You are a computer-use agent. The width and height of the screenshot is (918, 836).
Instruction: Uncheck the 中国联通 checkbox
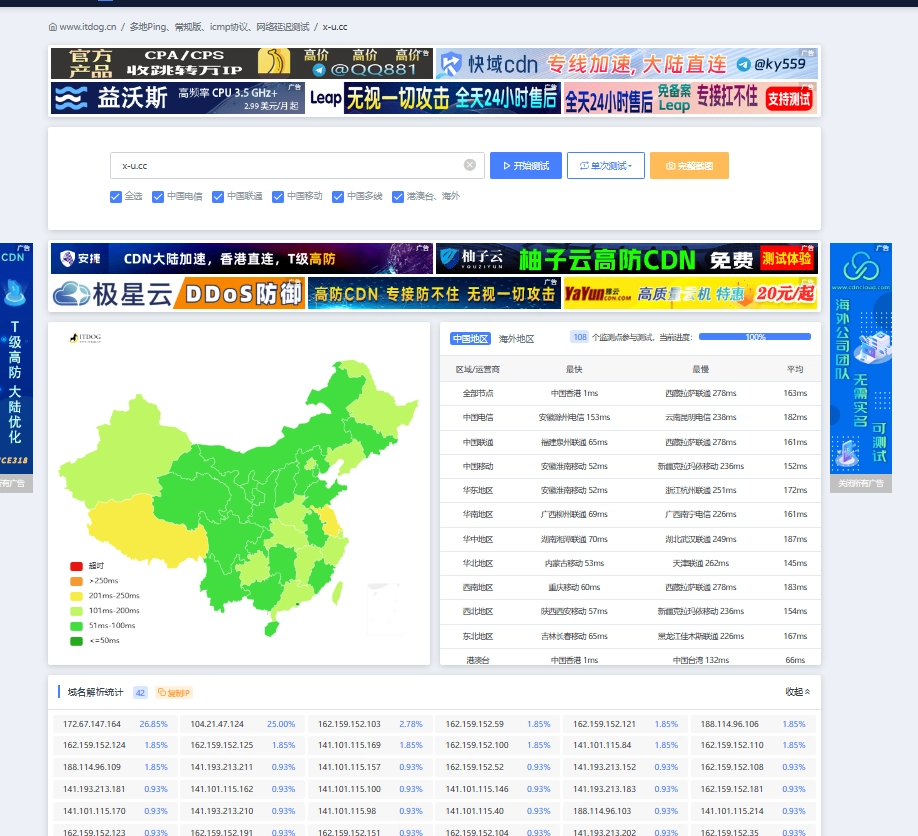click(218, 197)
